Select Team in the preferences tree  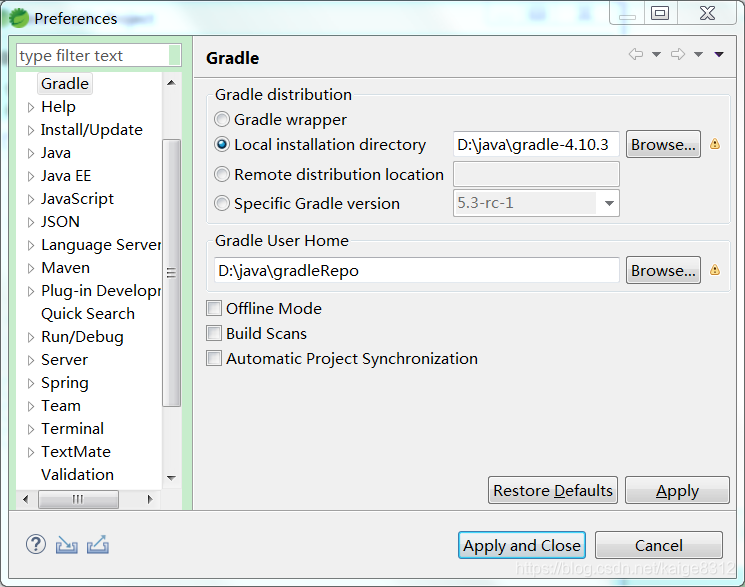point(61,405)
